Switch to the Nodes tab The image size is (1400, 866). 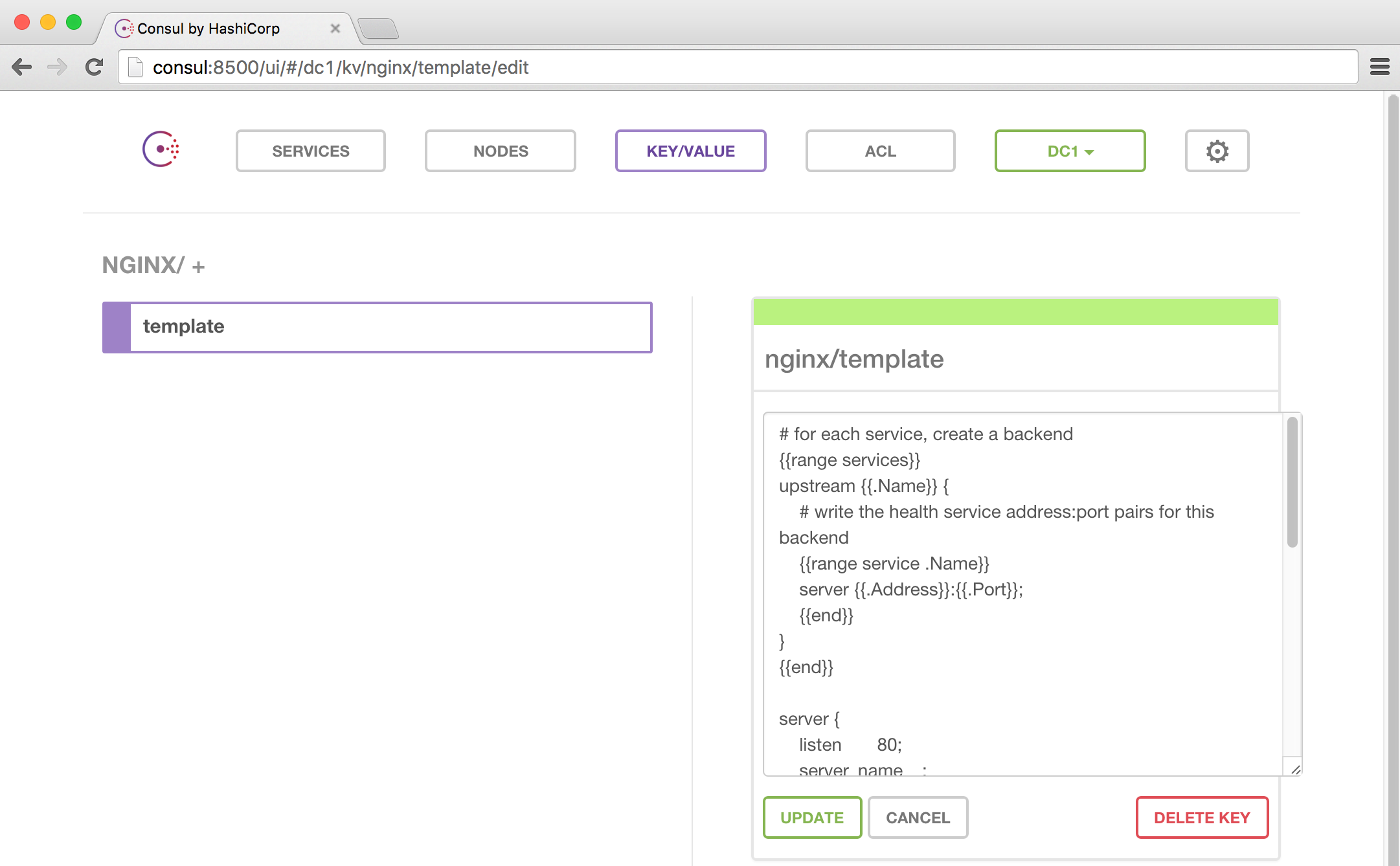tap(501, 151)
